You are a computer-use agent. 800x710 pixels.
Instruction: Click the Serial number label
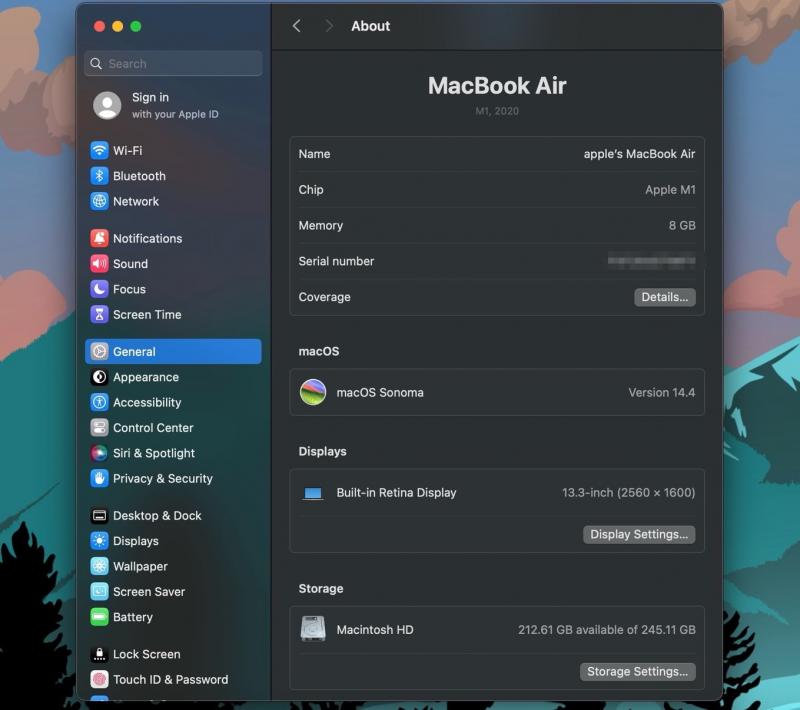[336, 261]
